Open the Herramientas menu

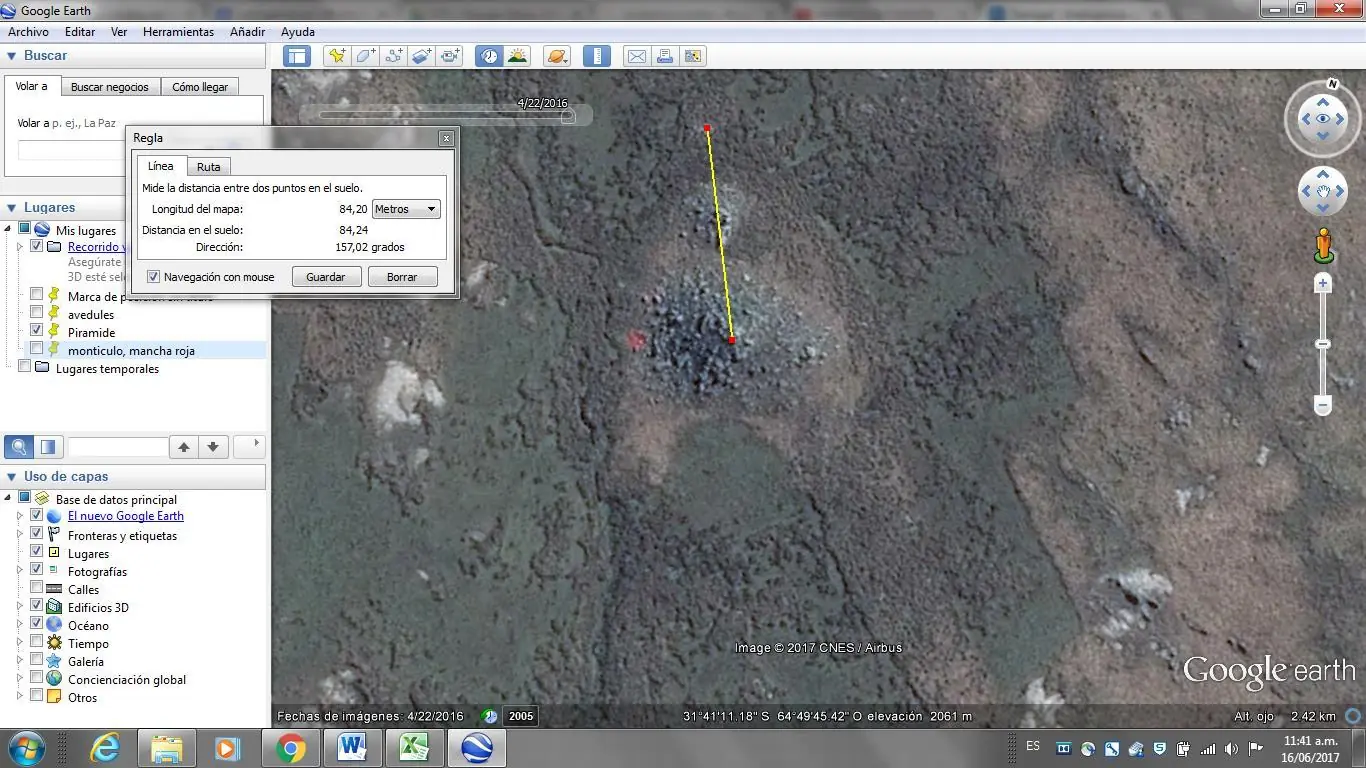[178, 32]
